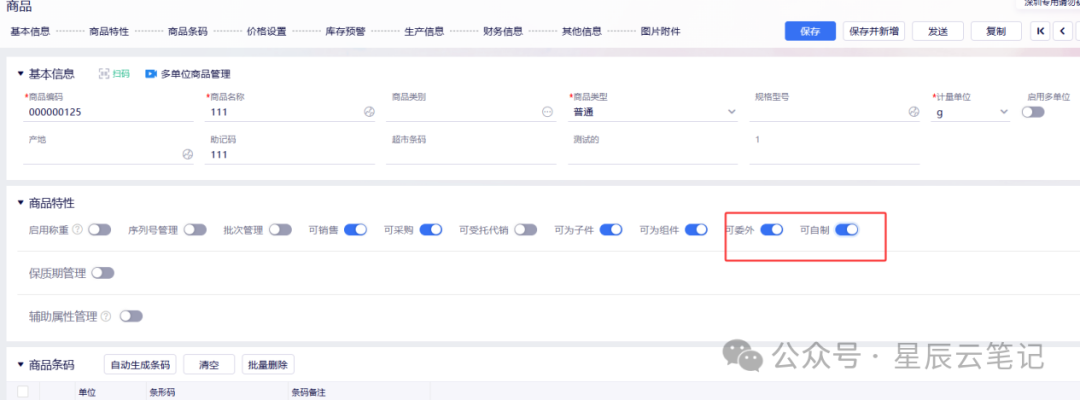The height and width of the screenshot is (400, 1080).
Task: Enable 保质期管理 switch
Action: pyautogui.click(x=103, y=273)
